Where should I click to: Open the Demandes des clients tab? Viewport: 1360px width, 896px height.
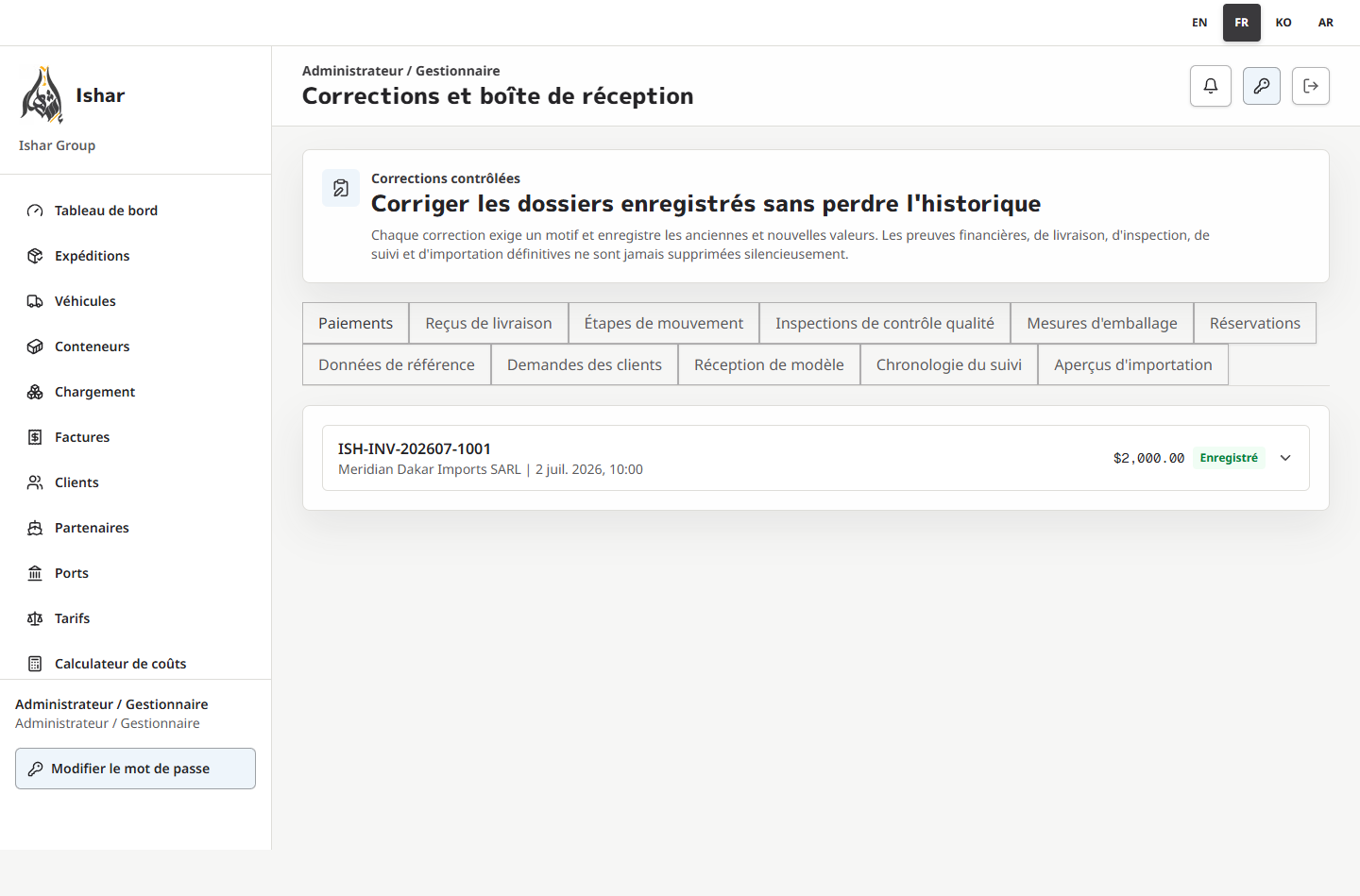click(x=585, y=364)
